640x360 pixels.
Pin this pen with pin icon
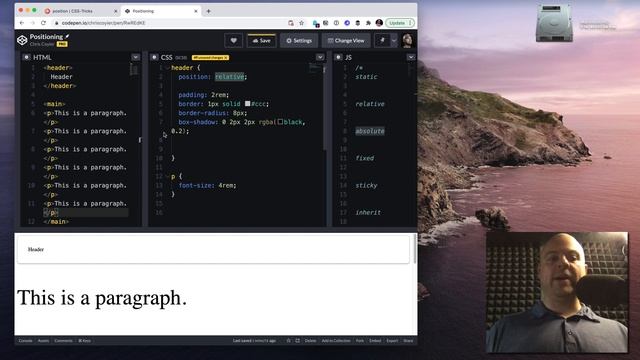382,40
